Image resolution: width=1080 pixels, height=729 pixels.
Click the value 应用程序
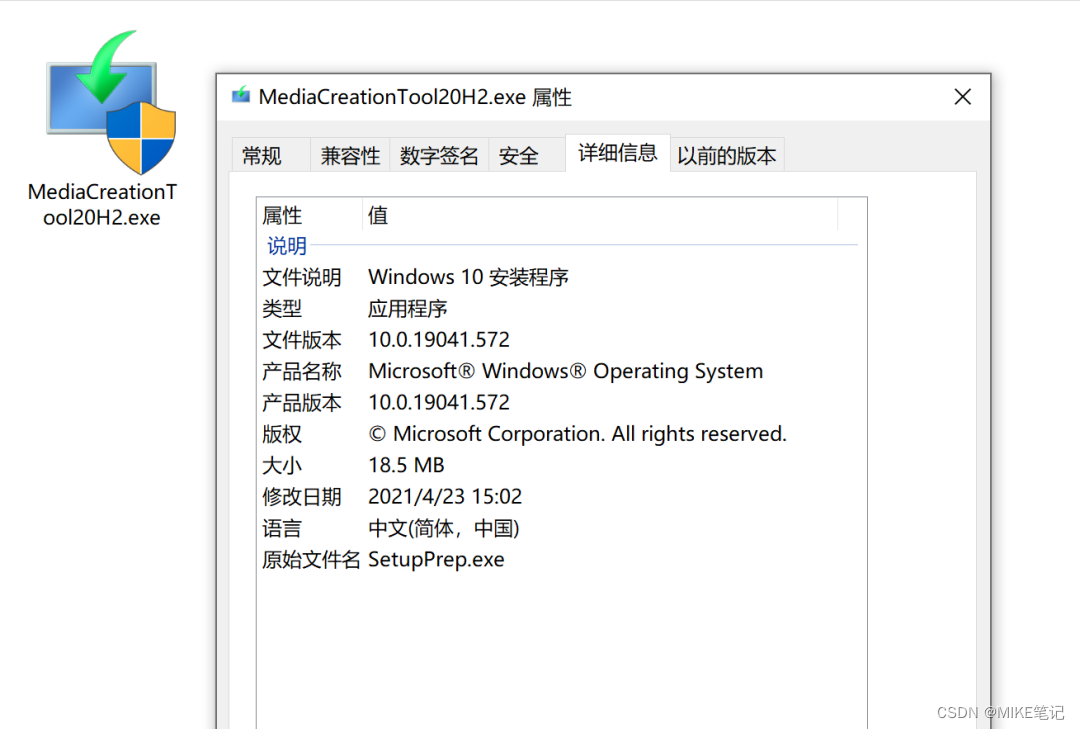click(408, 308)
